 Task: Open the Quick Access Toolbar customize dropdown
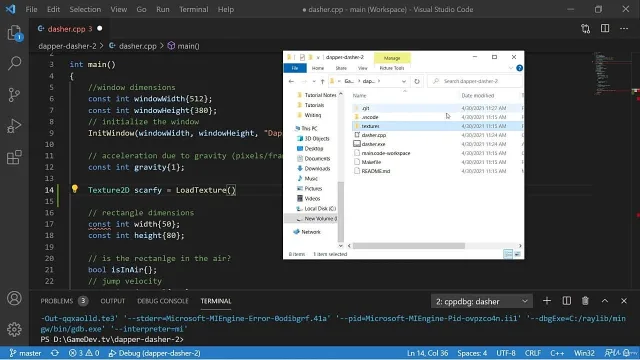318,57
